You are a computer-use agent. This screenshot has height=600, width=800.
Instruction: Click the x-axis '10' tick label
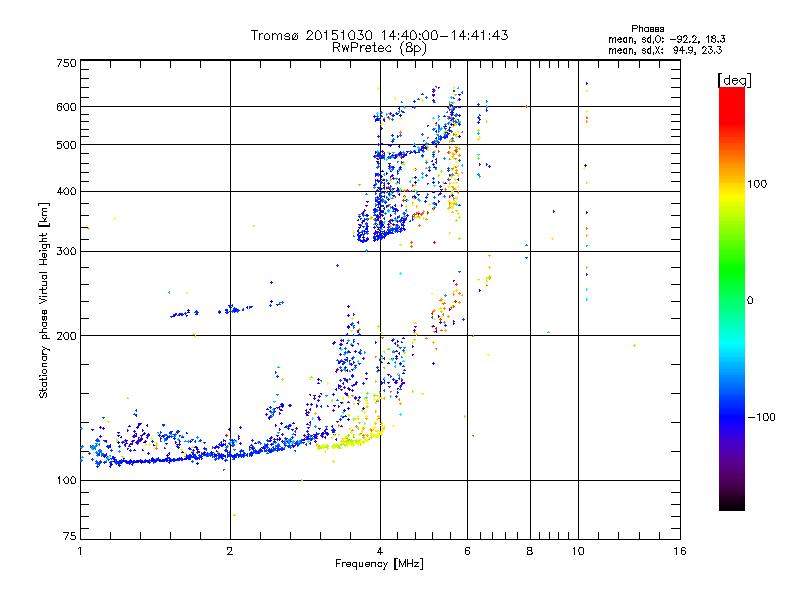coord(578,551)
